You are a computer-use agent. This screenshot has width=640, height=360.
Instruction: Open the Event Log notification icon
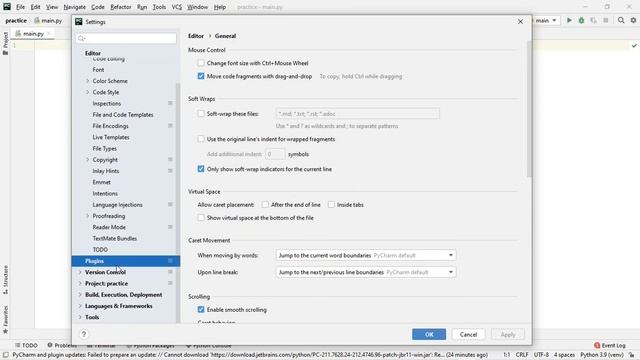coord(597,345)
